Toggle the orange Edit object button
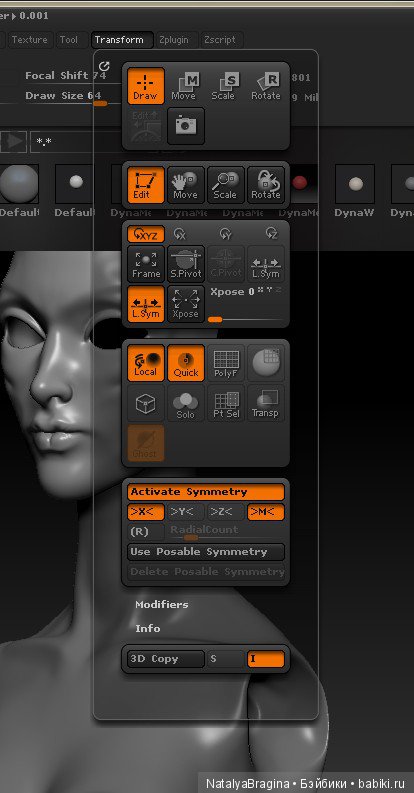Image resolution: width=414 pixels, height=793 pixels. point(146,185)
